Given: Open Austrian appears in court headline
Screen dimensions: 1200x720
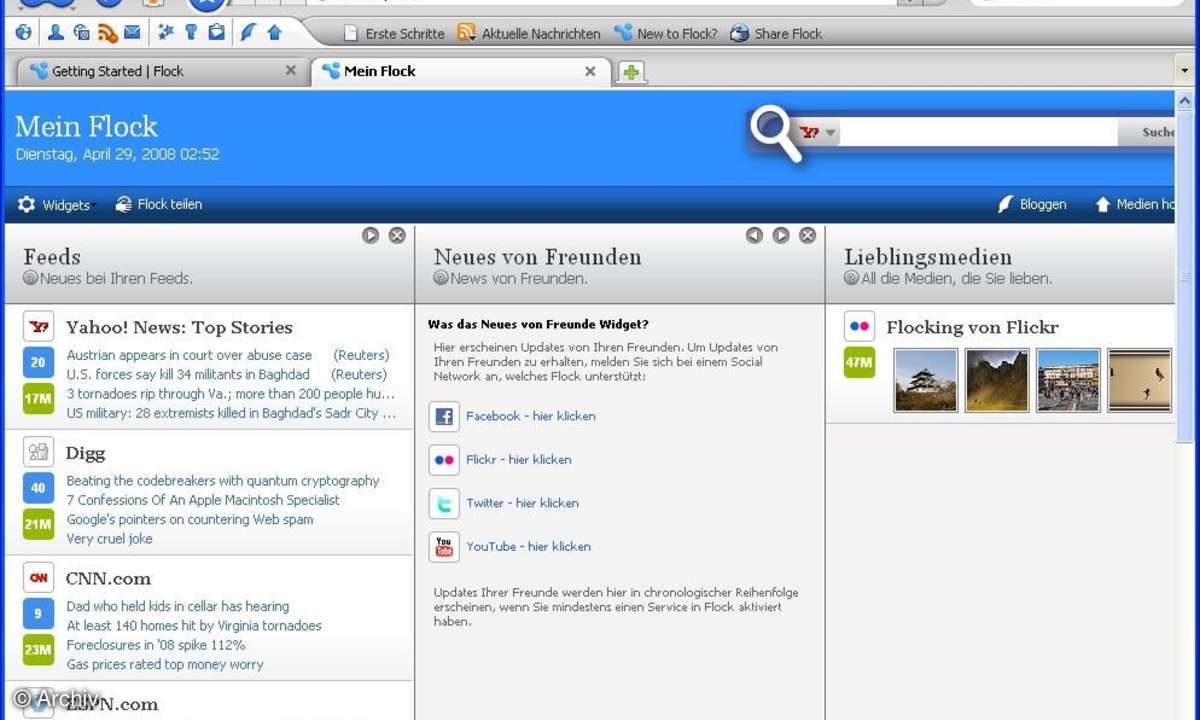Looking at the screenshot, I should pos(190,355).
